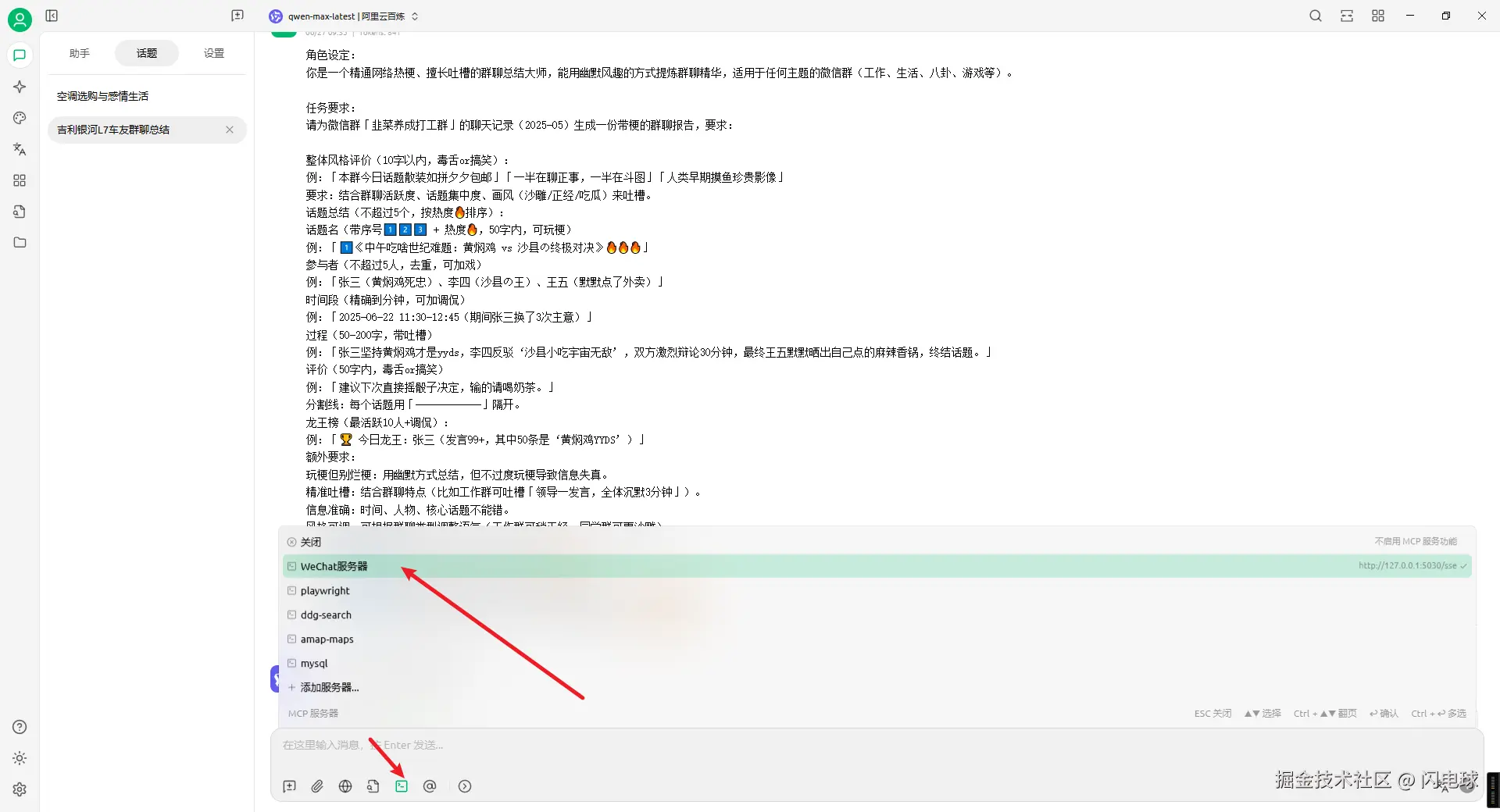Select the AI assistant sparkle icon
Screen dimensions: 1500x812
(x=20, y=87)
